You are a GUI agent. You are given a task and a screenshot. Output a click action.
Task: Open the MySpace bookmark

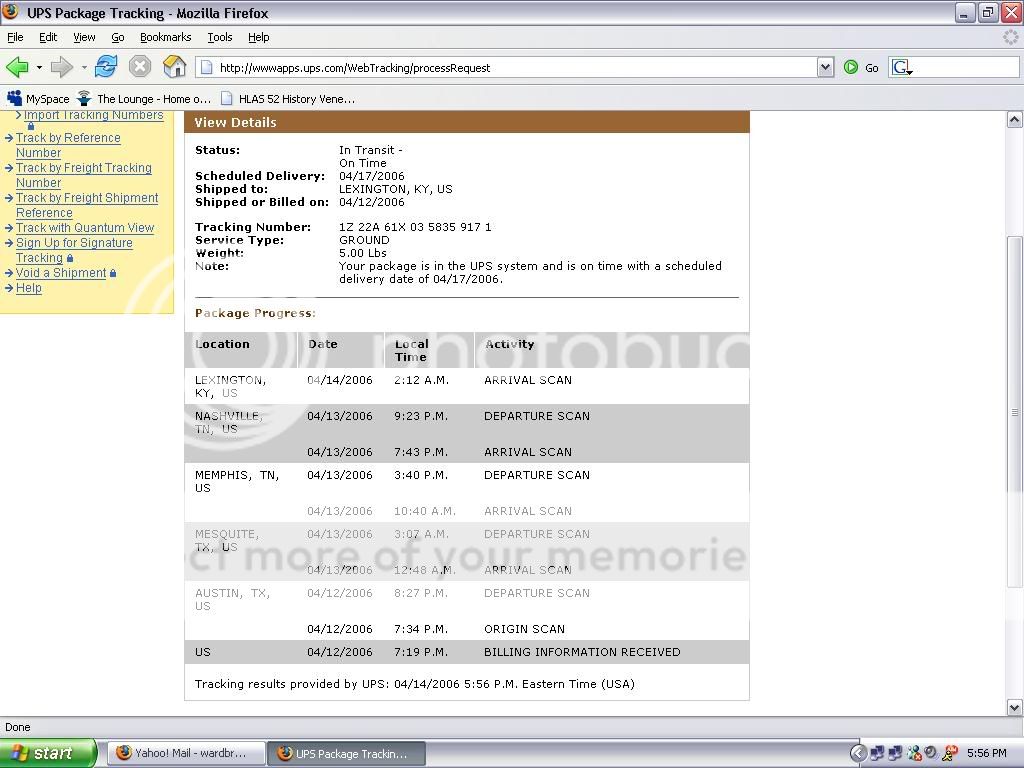(x=39, y=99)
